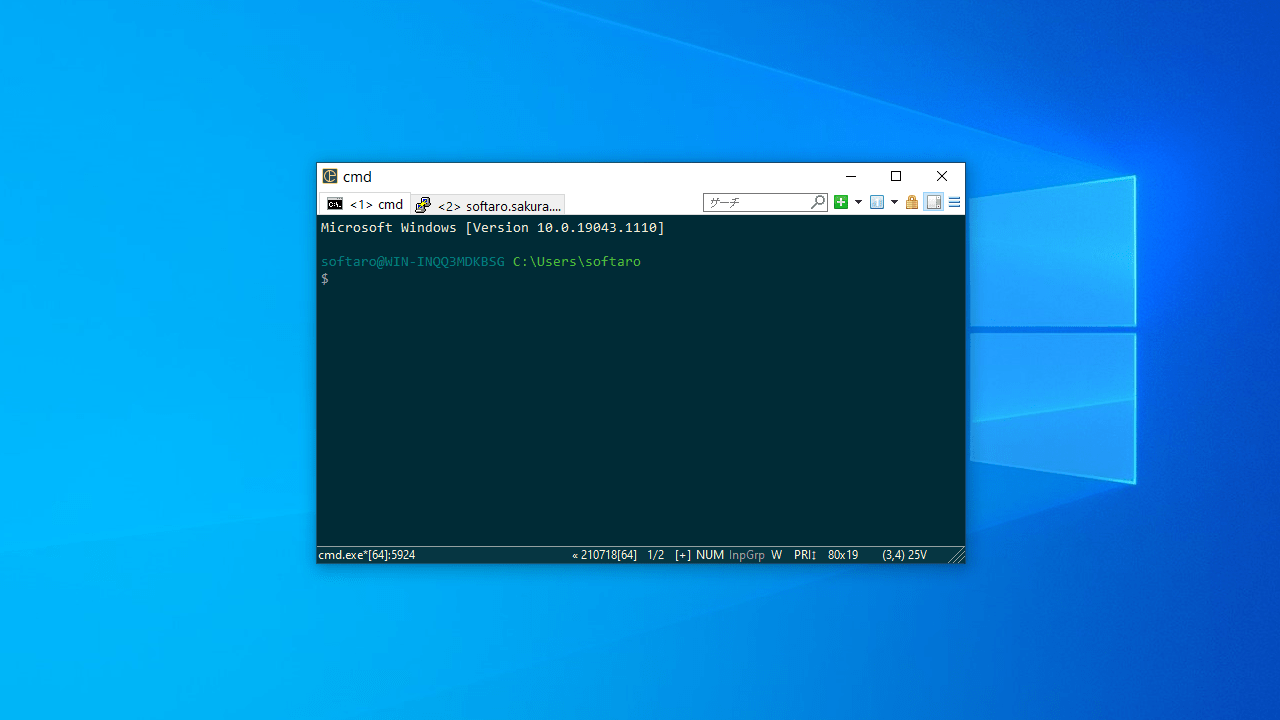The image size is (1280, 720).
Task: Click the W status bar indicator
Action: click(x=777, y=555)
